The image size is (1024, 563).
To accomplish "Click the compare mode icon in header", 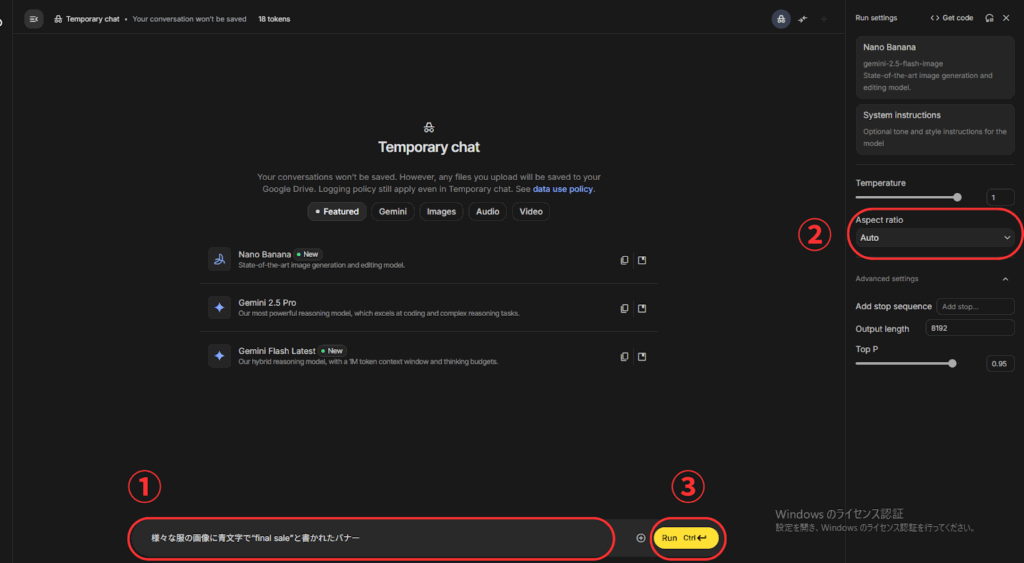I will click(802, 19).
